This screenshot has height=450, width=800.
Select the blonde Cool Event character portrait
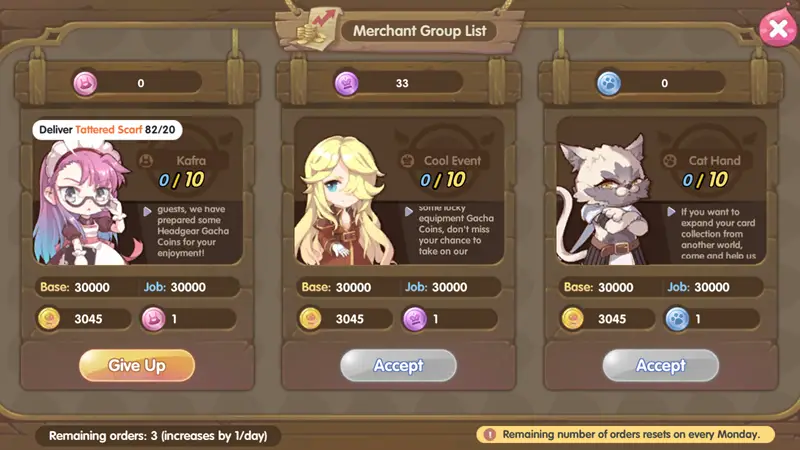342,200
